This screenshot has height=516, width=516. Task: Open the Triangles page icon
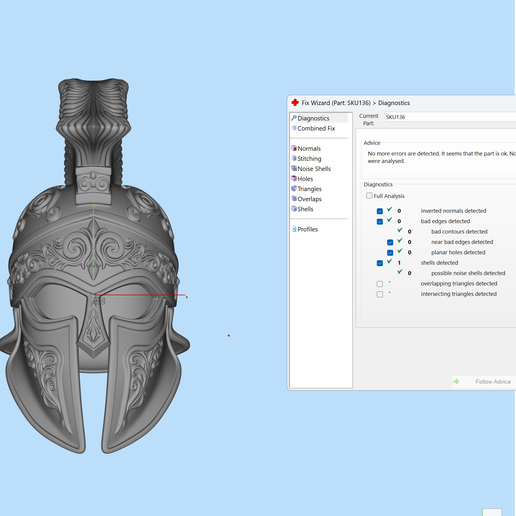coord(294,189)
